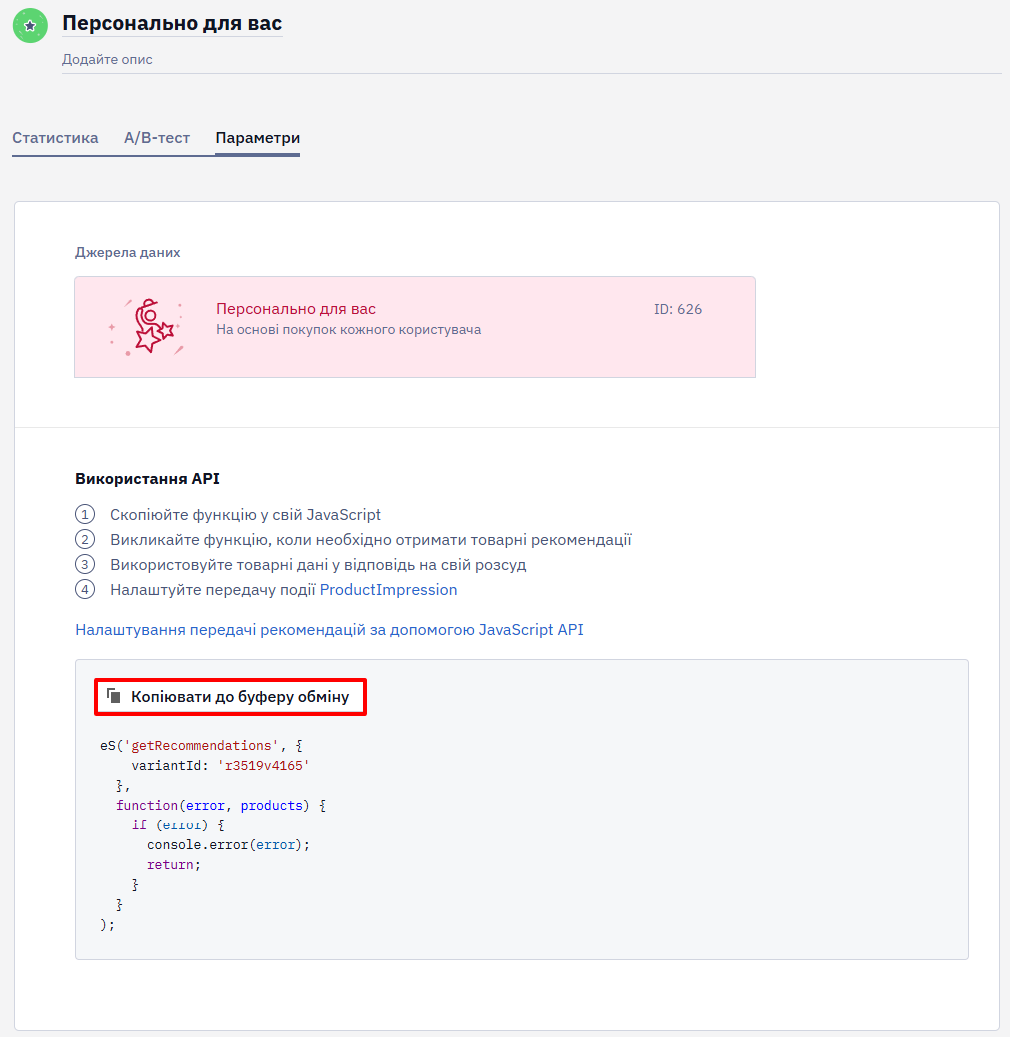The image size is (1010, 1037).
Task: Click the rocket-and-stars illustration in the pink card
Action: click(x=146, y=327)
